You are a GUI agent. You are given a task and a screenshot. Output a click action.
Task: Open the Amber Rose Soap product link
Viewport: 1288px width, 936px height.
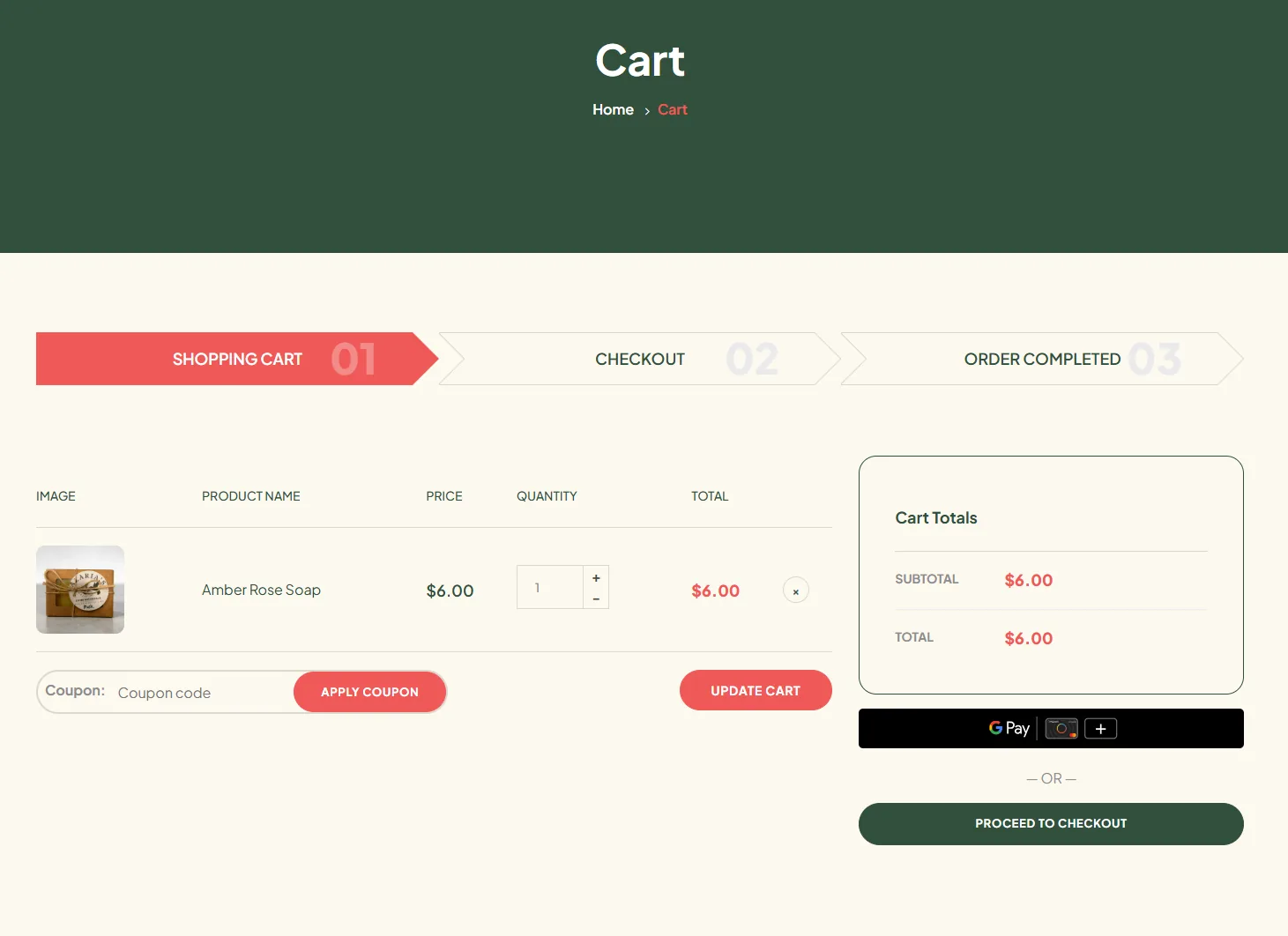(261, 590)
